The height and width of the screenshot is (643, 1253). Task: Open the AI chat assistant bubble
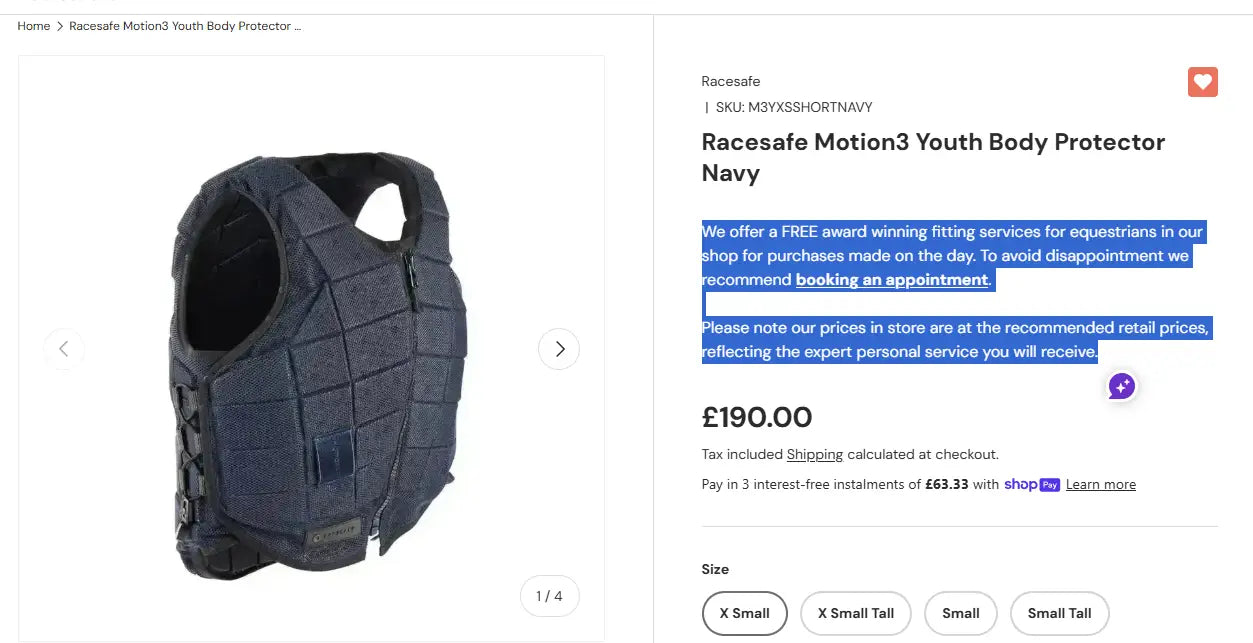pos(1120,386)
